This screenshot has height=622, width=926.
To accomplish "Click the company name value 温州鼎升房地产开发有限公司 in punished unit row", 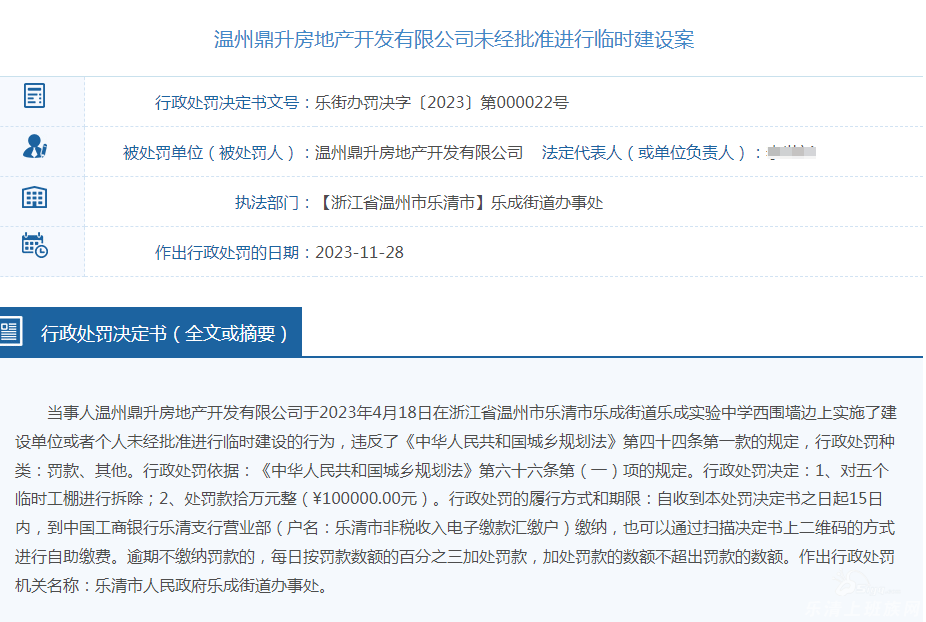I will coord(419,153).
